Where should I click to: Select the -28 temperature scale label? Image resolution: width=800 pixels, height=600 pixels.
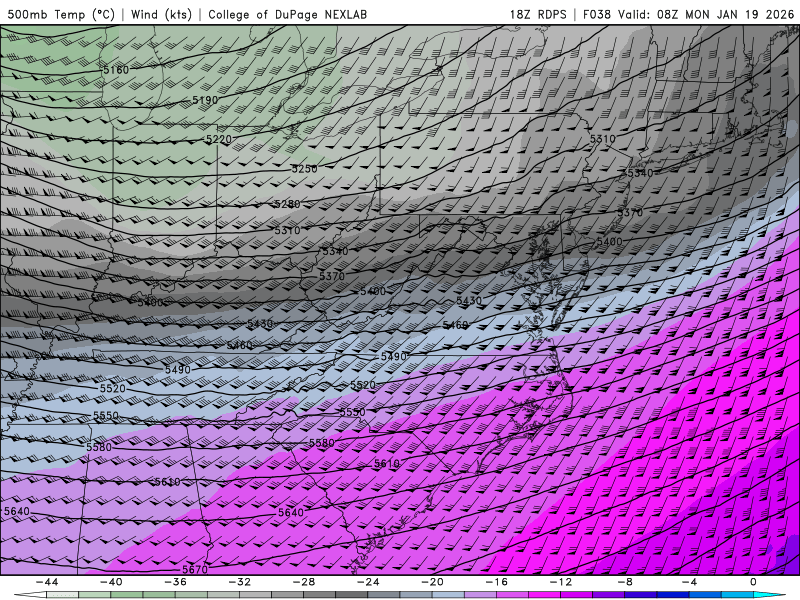[304, 582]
